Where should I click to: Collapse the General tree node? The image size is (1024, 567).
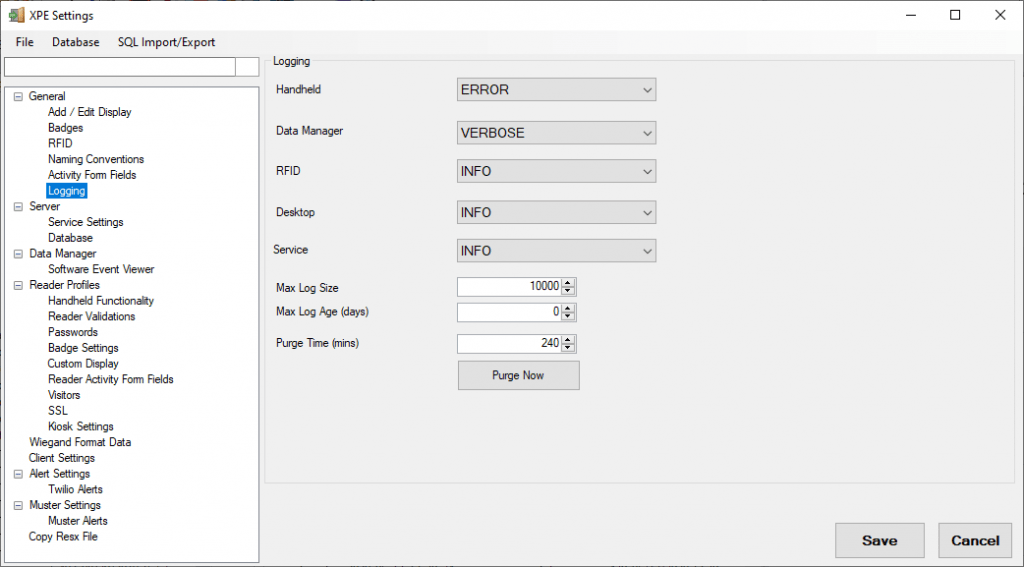(x=18, y=97)
